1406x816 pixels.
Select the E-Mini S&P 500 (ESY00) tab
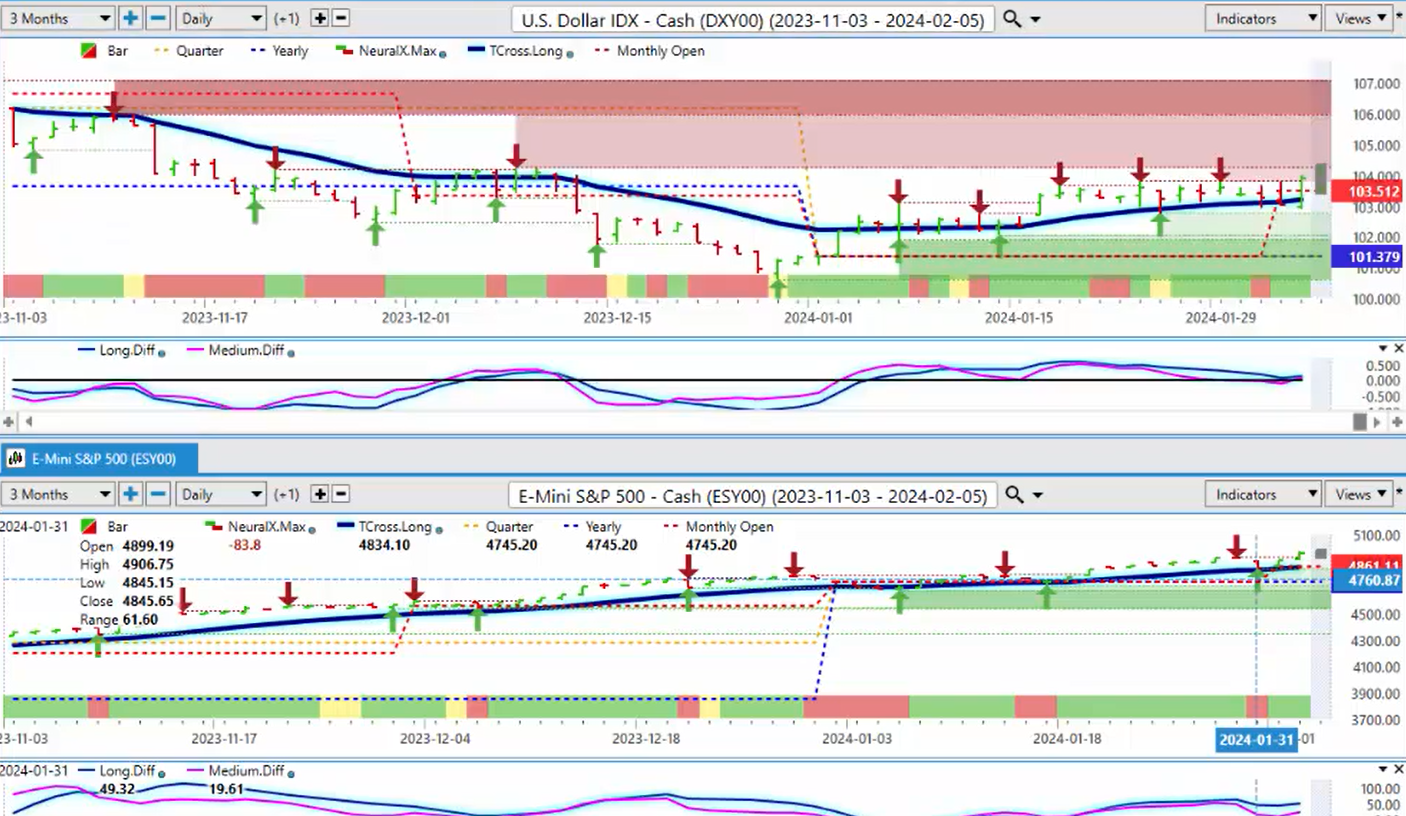coord(100,459)
